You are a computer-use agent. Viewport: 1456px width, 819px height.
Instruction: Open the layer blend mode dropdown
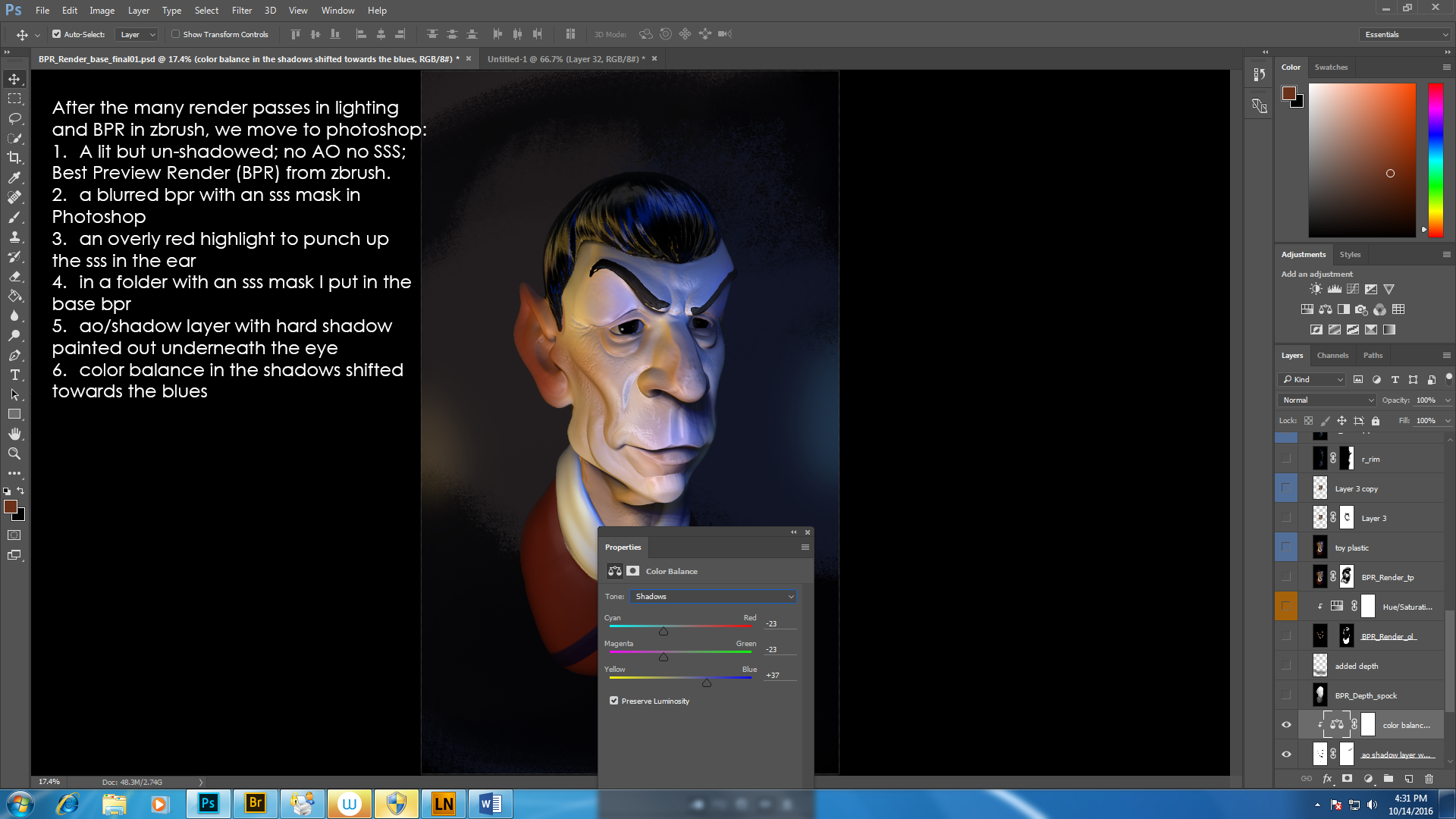[x=1327, y=400]
